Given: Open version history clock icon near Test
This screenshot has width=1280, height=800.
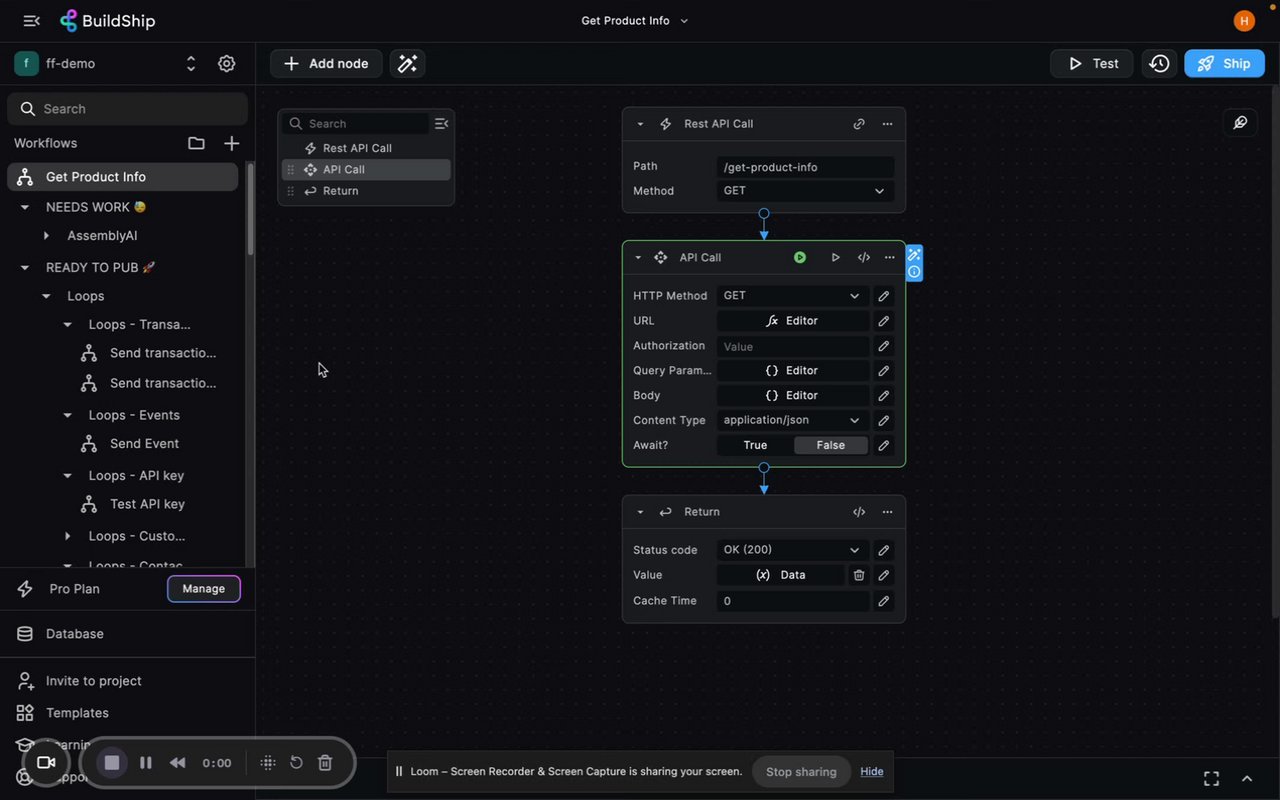Looking at the screenshot, I should [1158, 63].
